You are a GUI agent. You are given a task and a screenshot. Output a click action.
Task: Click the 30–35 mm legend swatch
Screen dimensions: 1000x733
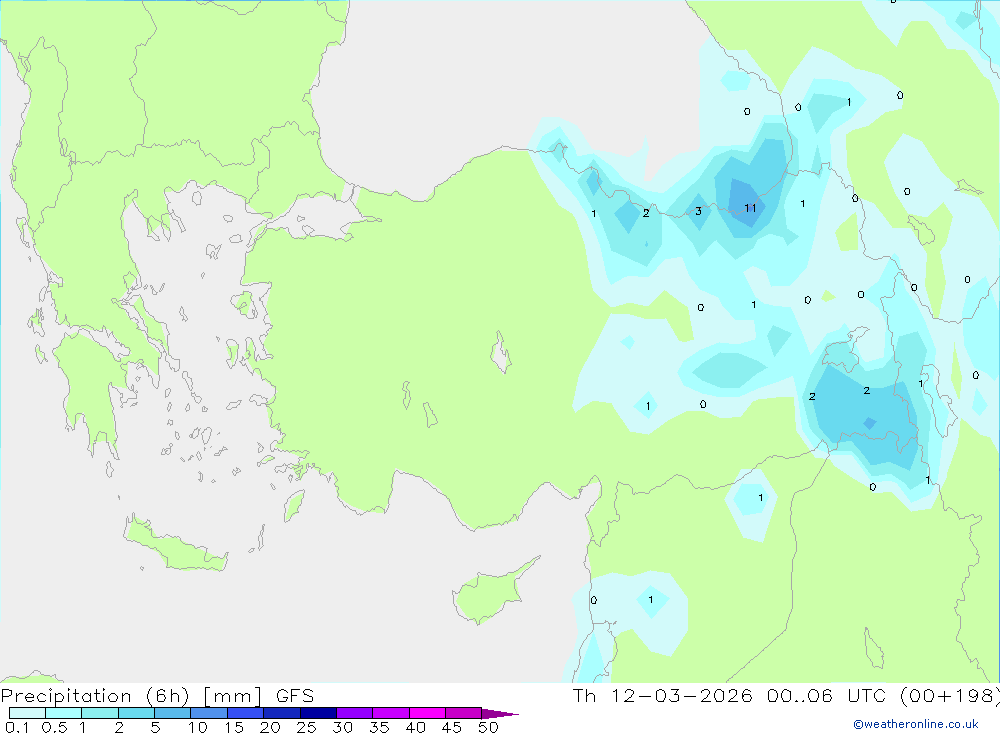[354, 713]
